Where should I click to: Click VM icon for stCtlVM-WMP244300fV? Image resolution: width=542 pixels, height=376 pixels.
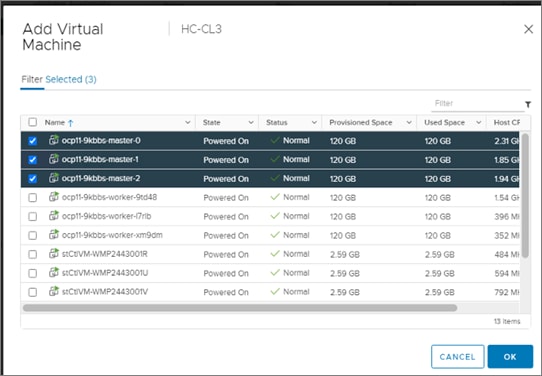pos(54,291)
